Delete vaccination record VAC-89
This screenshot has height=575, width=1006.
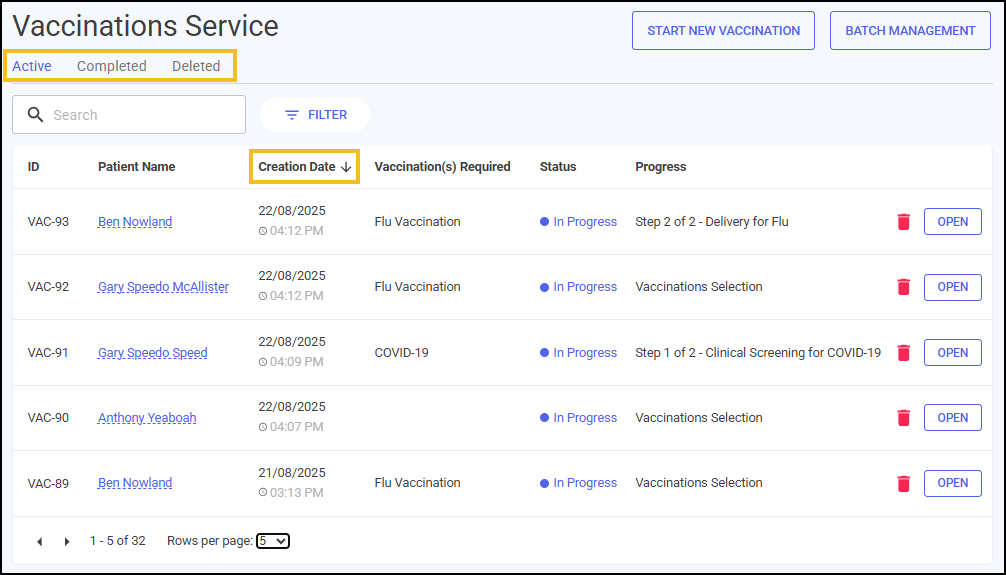point(903,483)
